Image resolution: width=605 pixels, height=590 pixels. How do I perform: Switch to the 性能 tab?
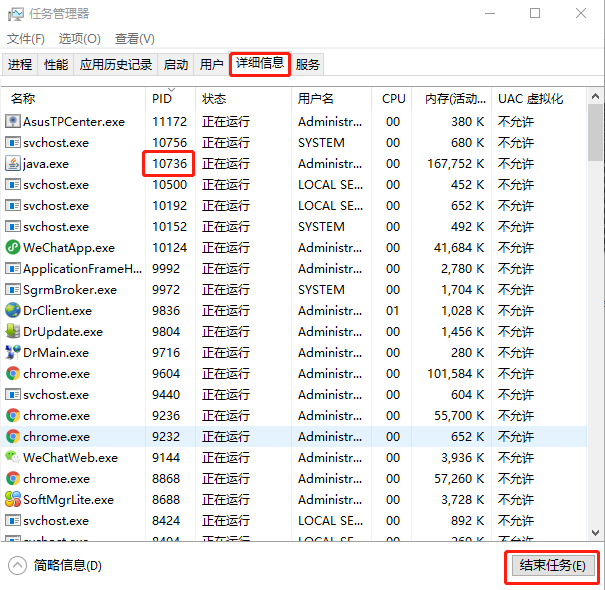(56, 64)
